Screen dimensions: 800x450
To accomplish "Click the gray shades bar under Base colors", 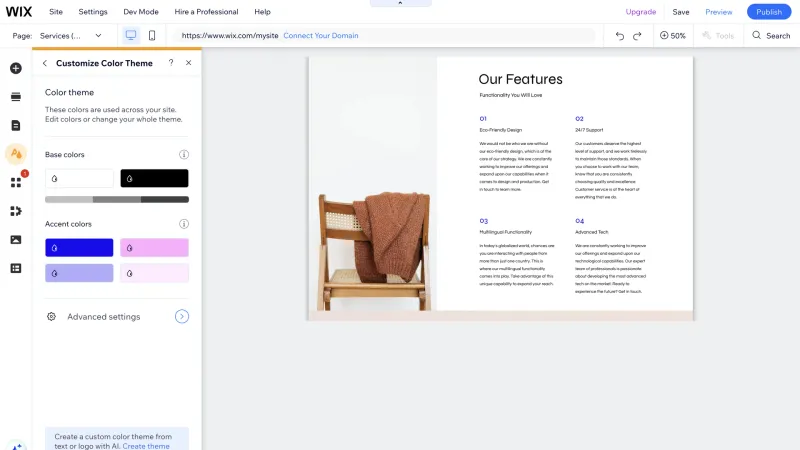I will tap(117, 199).
